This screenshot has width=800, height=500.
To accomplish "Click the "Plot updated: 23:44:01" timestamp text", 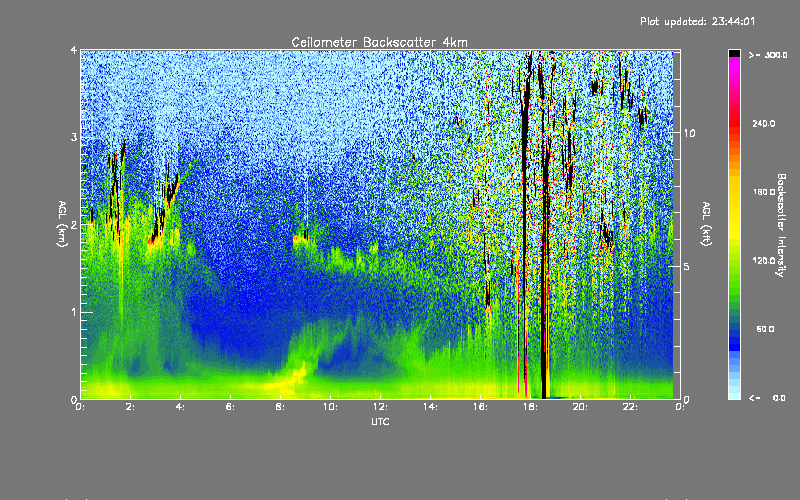I will pos(697,21).
